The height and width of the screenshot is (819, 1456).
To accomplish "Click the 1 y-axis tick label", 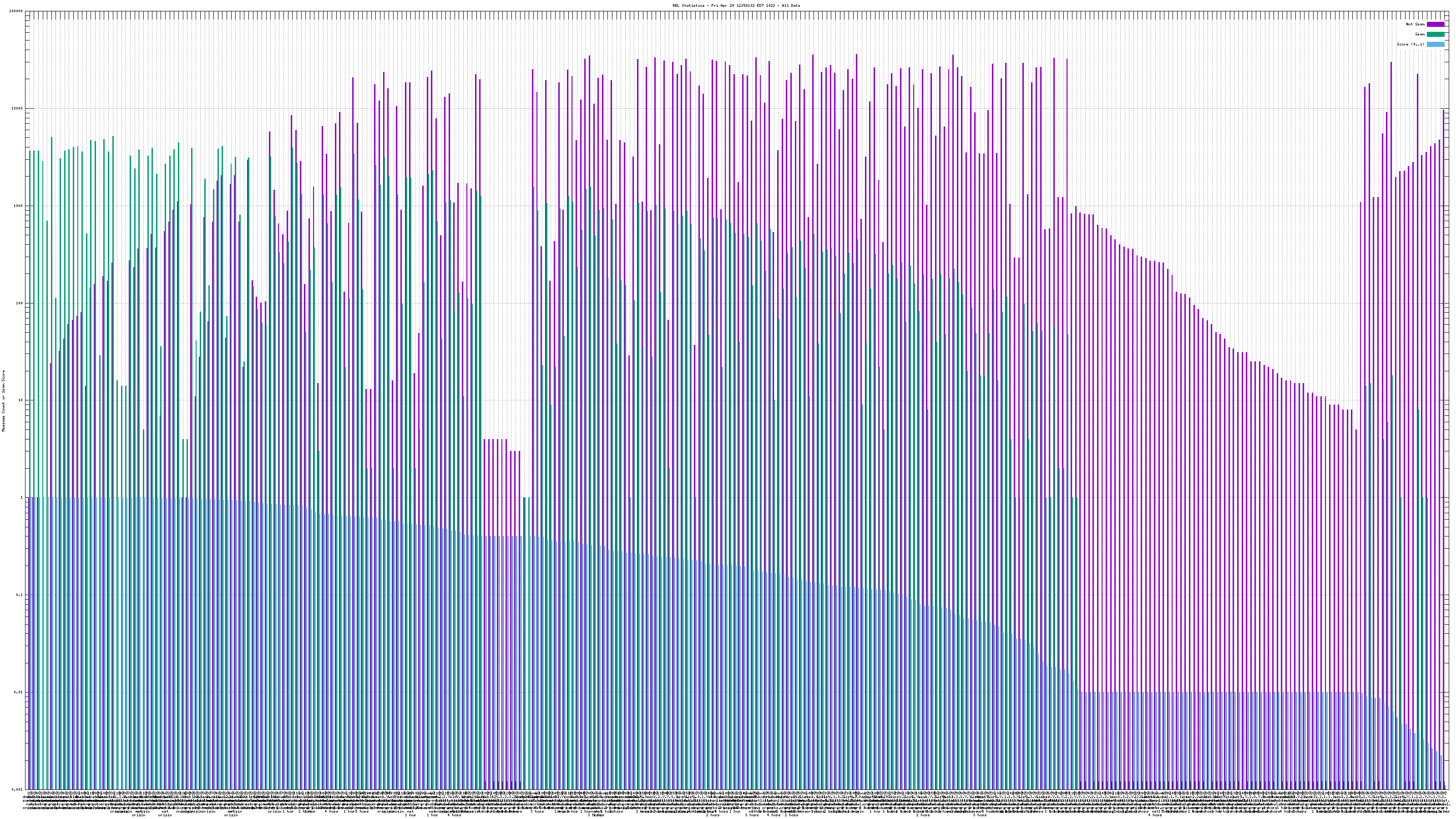I will point(22,497).
